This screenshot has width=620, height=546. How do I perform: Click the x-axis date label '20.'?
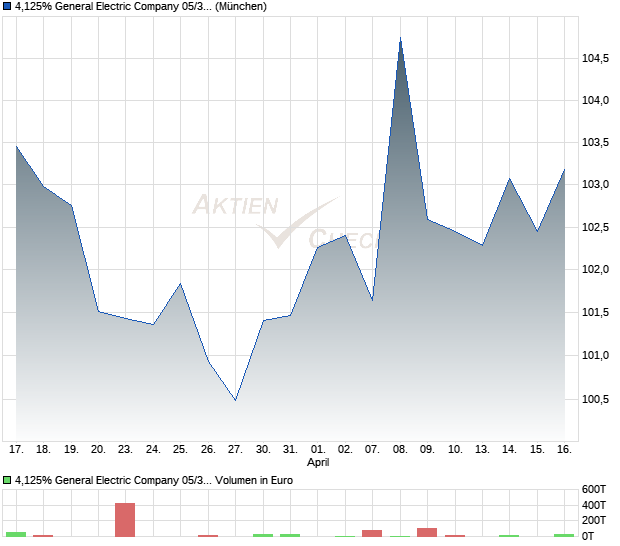point(98,450)
